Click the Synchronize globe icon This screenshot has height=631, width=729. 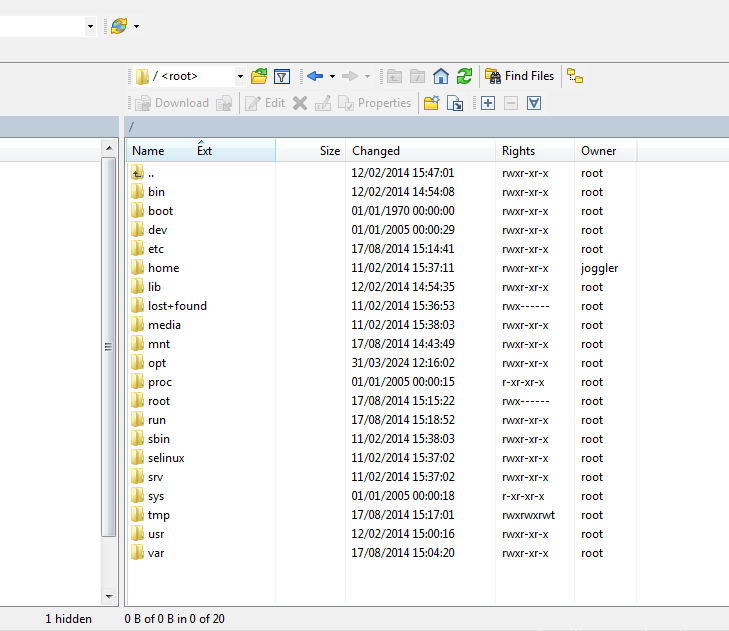[x=119, y=26]
